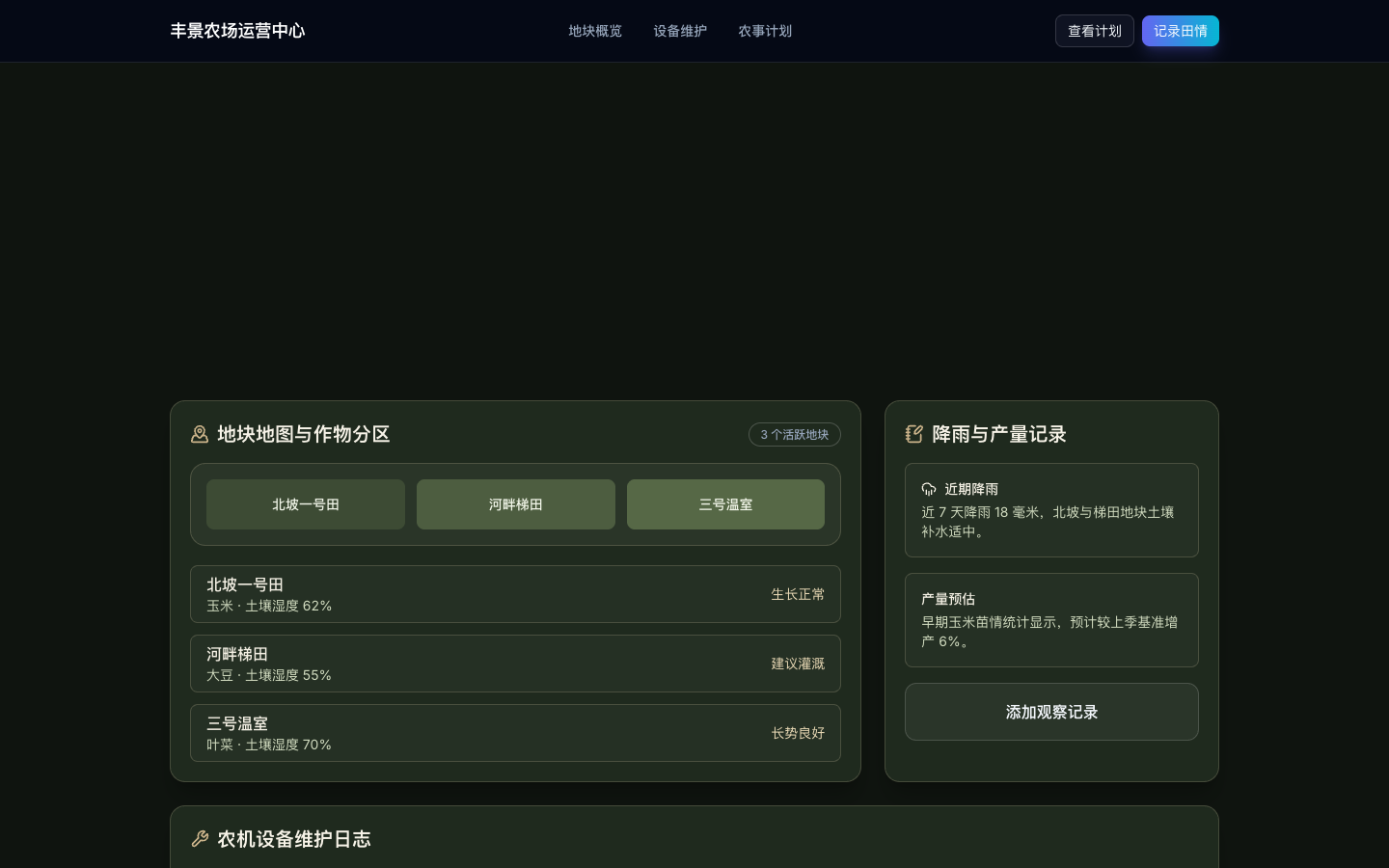Click the 建议灌溉 status label
Viewport: 1389px width, 868px height.
(798, 664)
